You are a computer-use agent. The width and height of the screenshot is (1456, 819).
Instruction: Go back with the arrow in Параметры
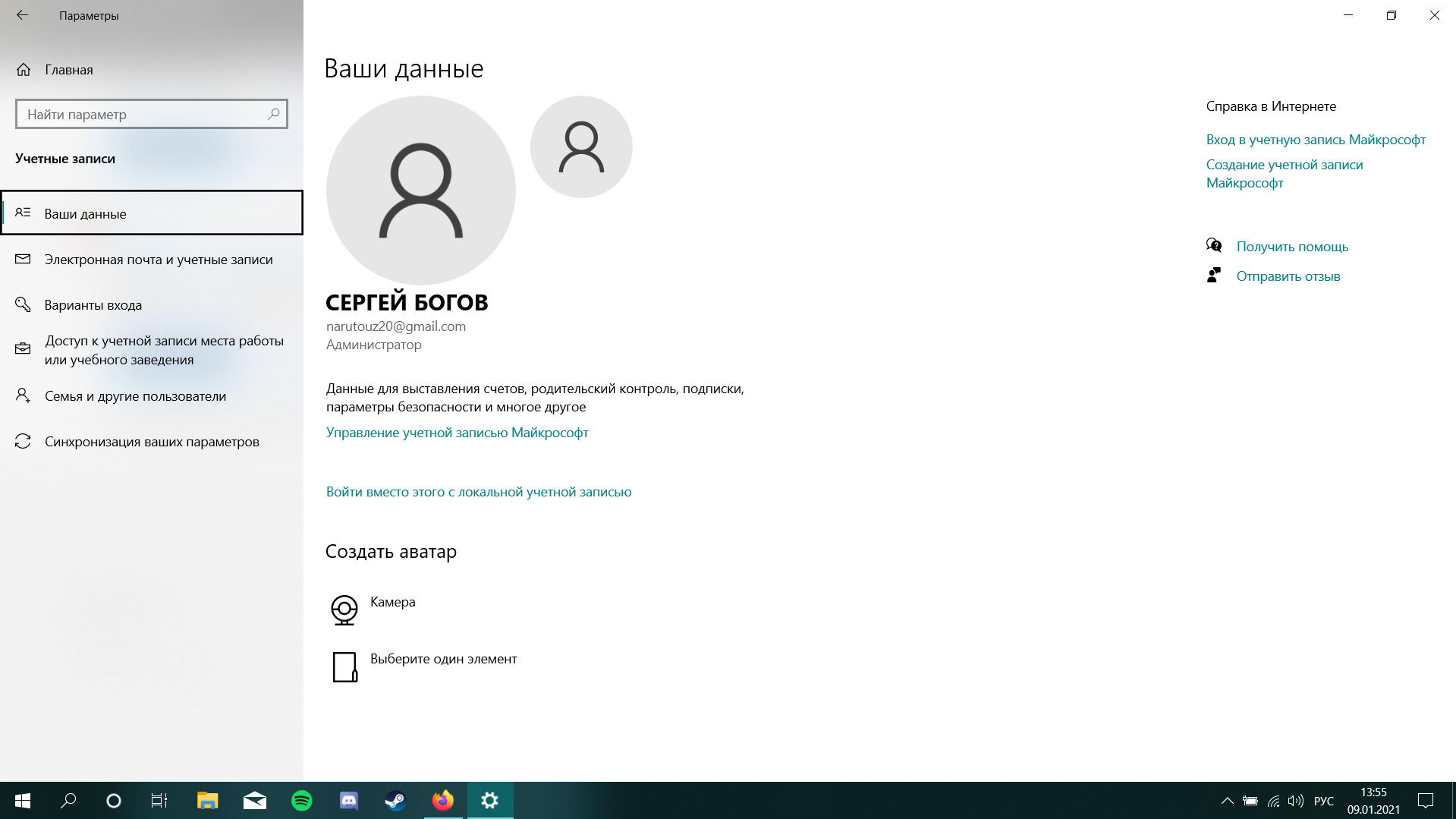tap(22, 15)
